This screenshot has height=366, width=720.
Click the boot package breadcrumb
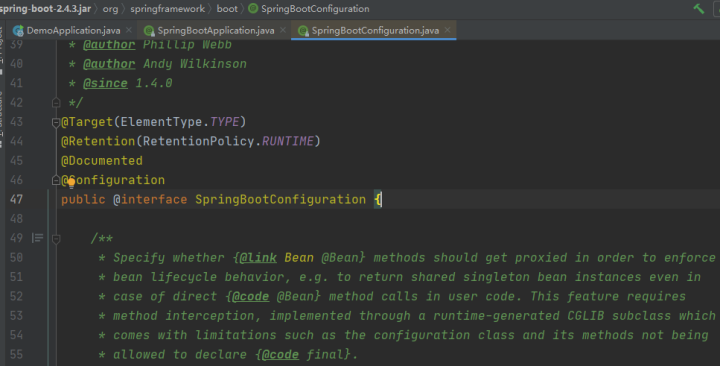[227, 9]
